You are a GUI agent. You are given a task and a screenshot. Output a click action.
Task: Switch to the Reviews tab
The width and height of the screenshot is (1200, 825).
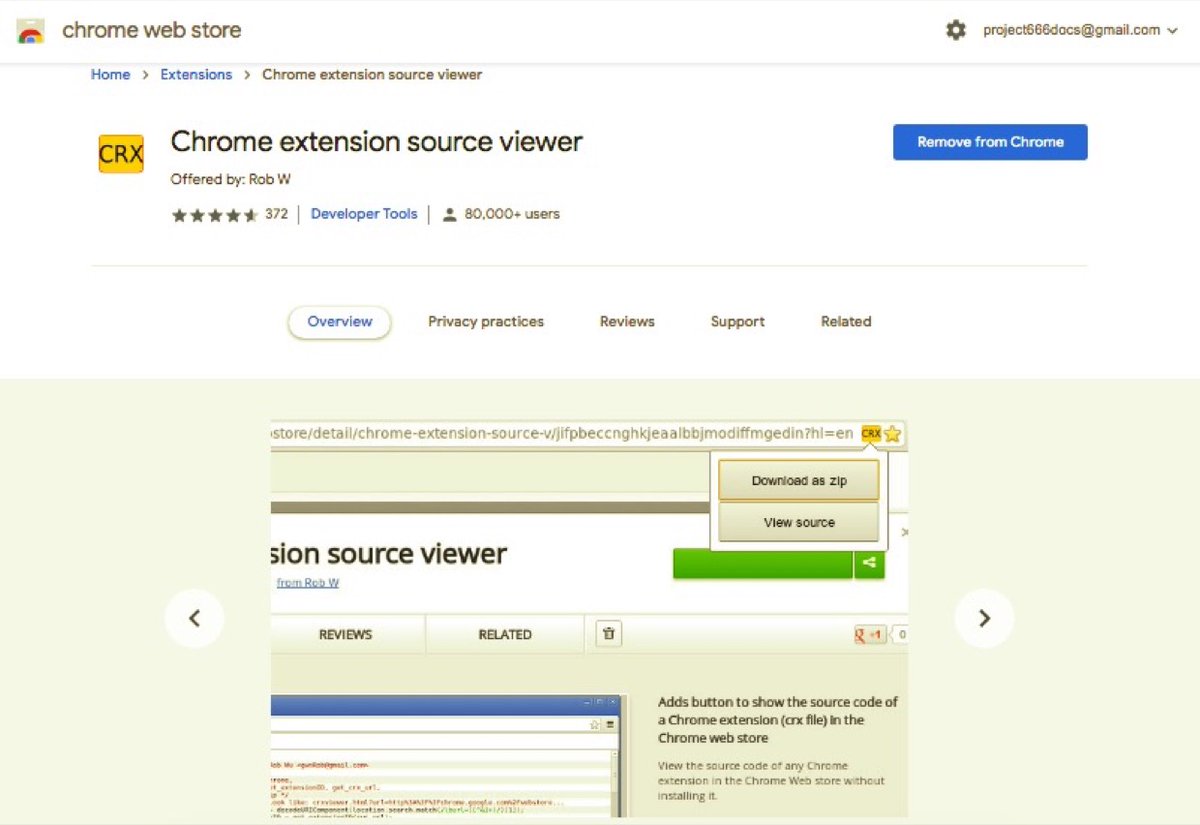(x=627, y=322)
